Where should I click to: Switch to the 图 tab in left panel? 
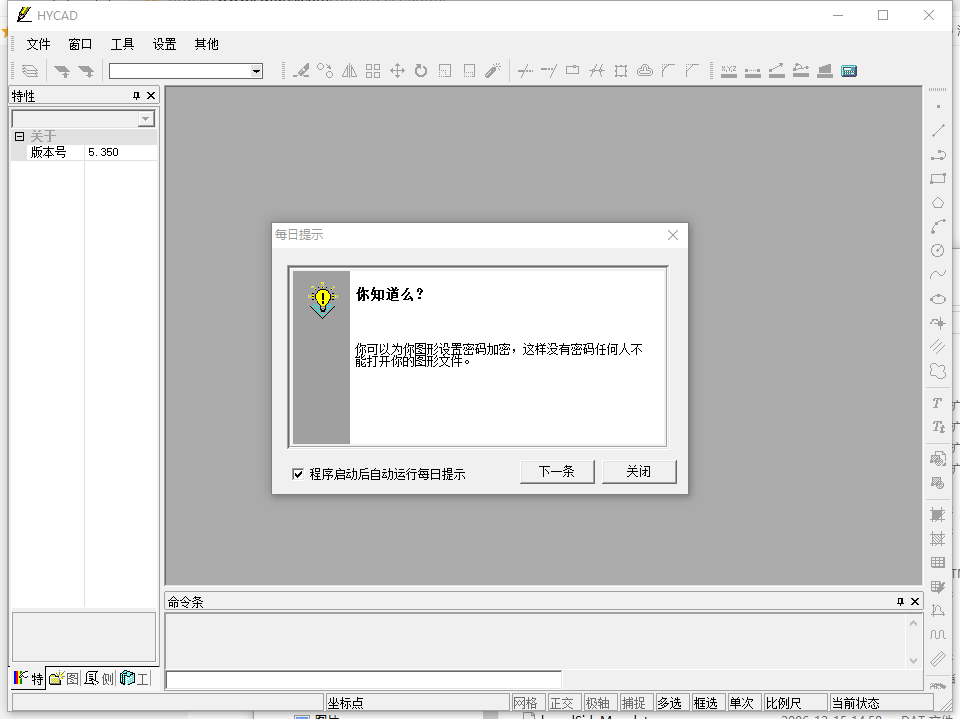[x=64, y=678]
